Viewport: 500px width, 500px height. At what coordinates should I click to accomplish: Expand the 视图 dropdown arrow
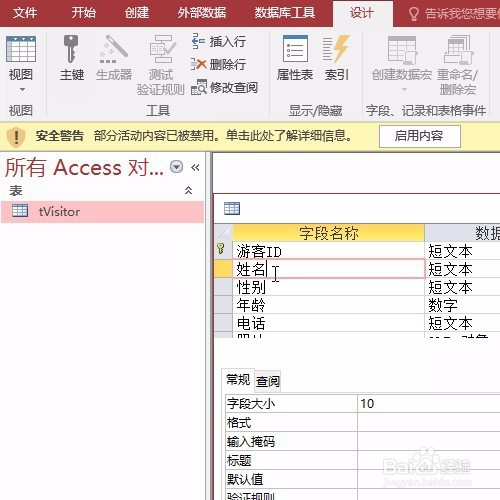[x=22, y=89]
